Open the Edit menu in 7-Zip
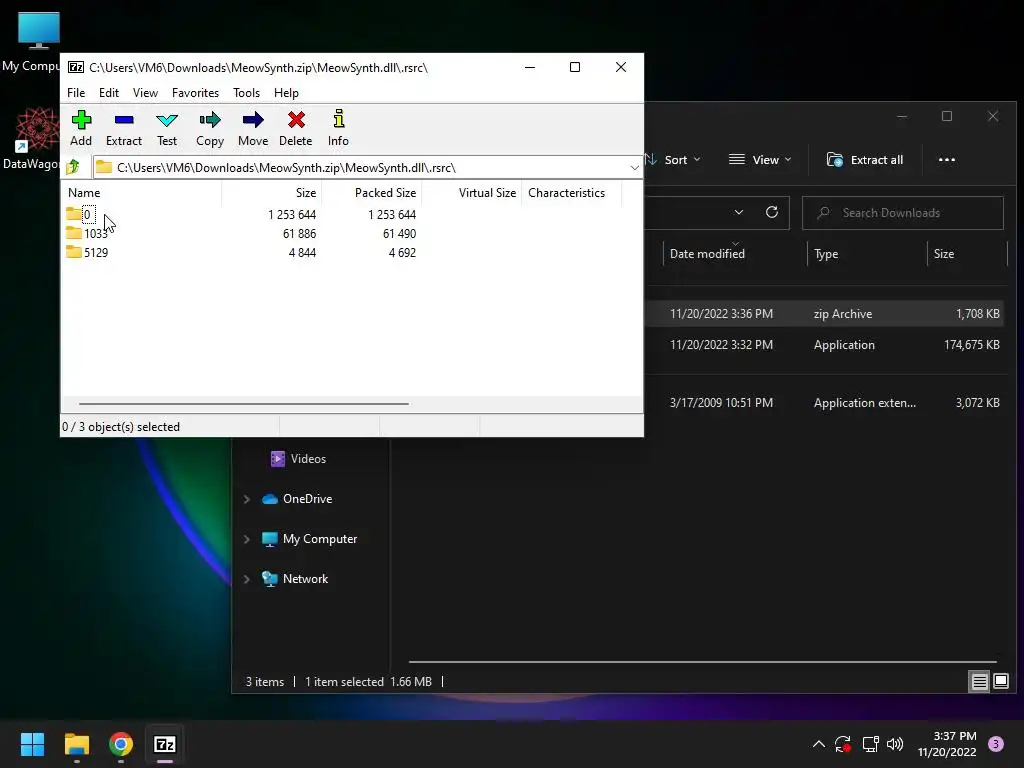This screenshot has width=1024, height=768. pyautogui.click(x=108, y=93)
